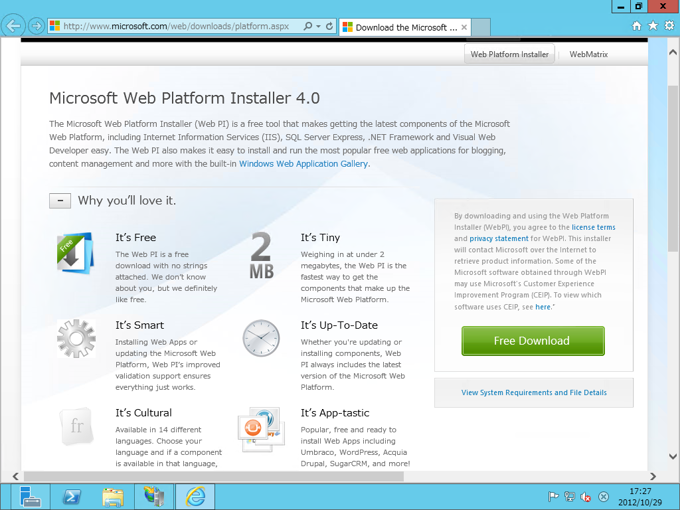
Task: Click the It's Up-To-Date heading
Action: 339,325
